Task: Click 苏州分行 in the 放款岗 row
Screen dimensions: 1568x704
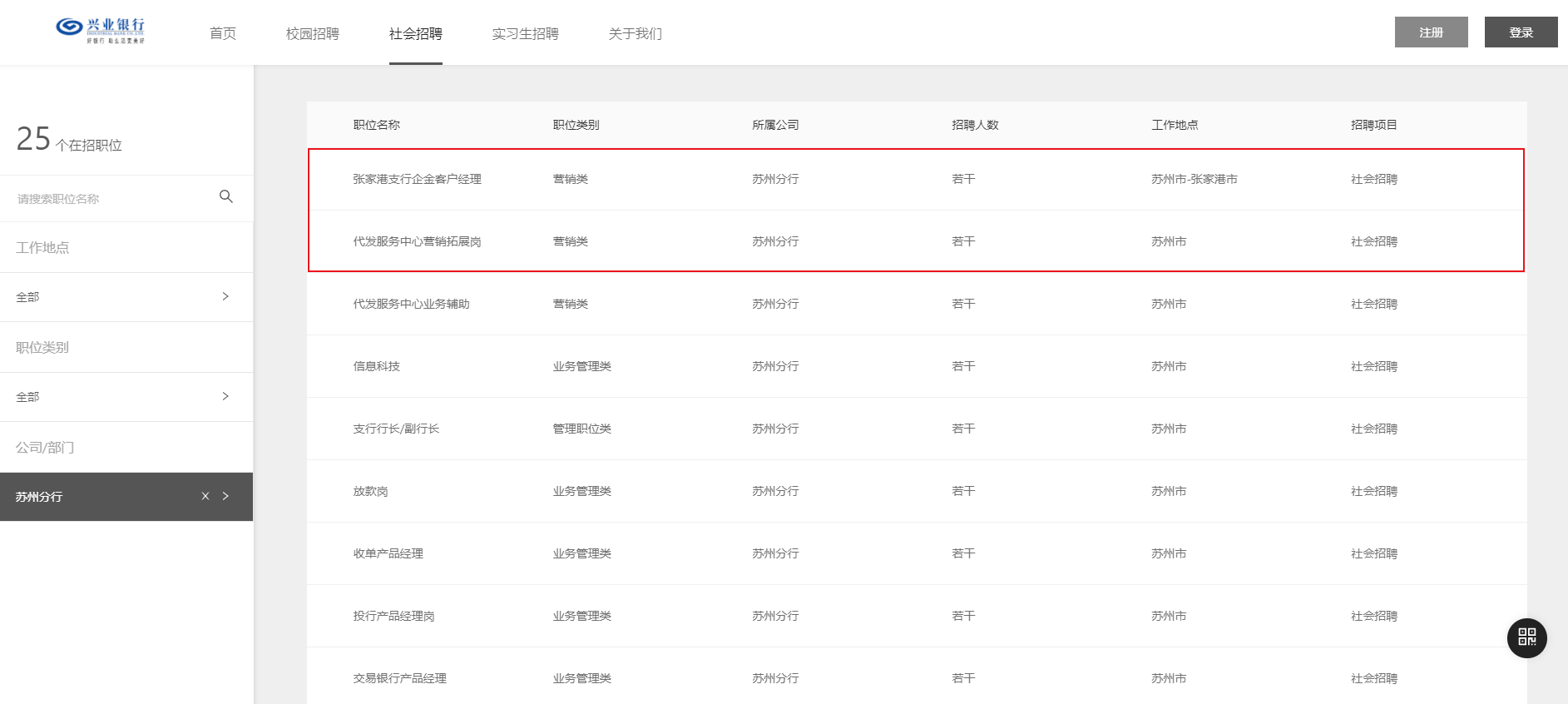Action: [775, 491]
